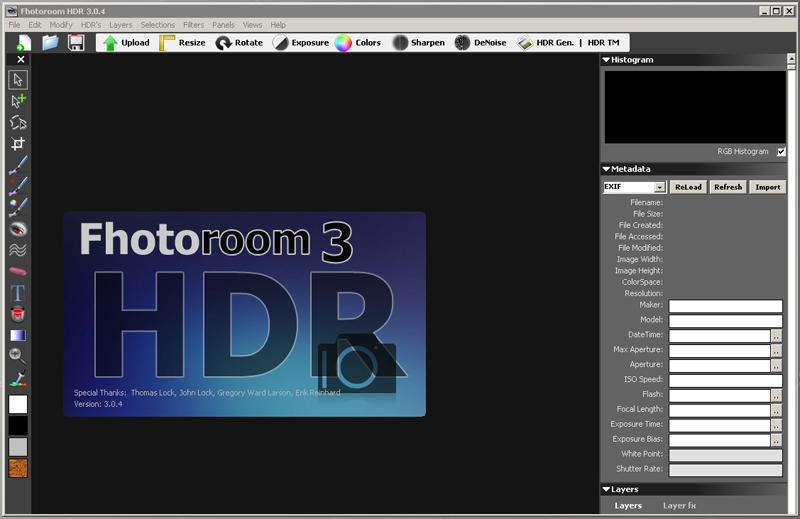This screenshot has width=800, height=519.
Task: Click the ISO Speed input field
Action: click(726, 380)
